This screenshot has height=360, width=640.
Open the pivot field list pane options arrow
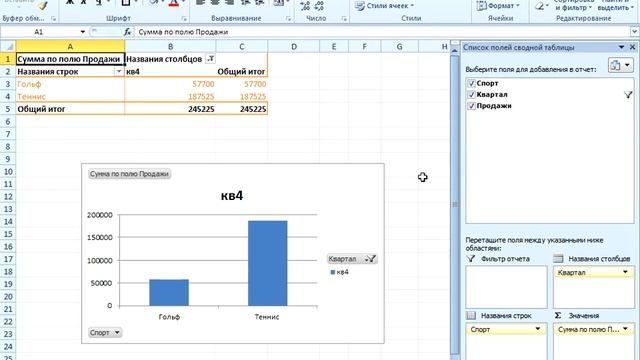tap(622, 47)
